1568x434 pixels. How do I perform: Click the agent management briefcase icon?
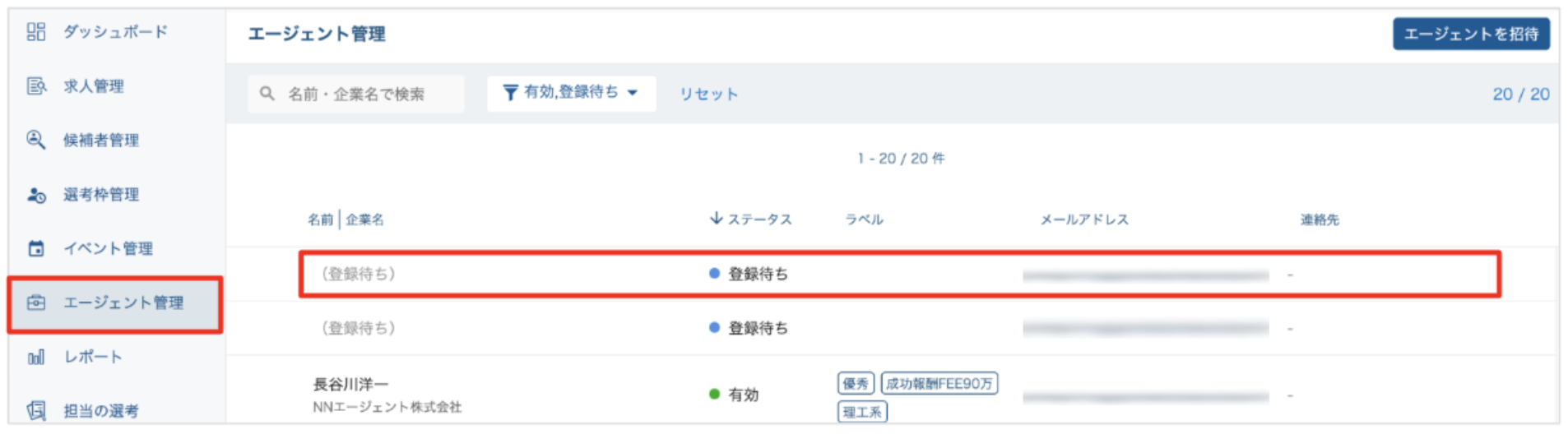35,302
